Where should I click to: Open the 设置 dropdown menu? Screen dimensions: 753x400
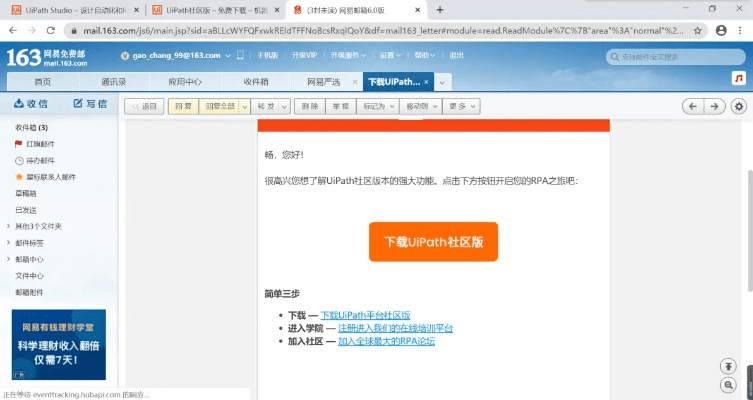pyautogui.click(x=390, y=55)
